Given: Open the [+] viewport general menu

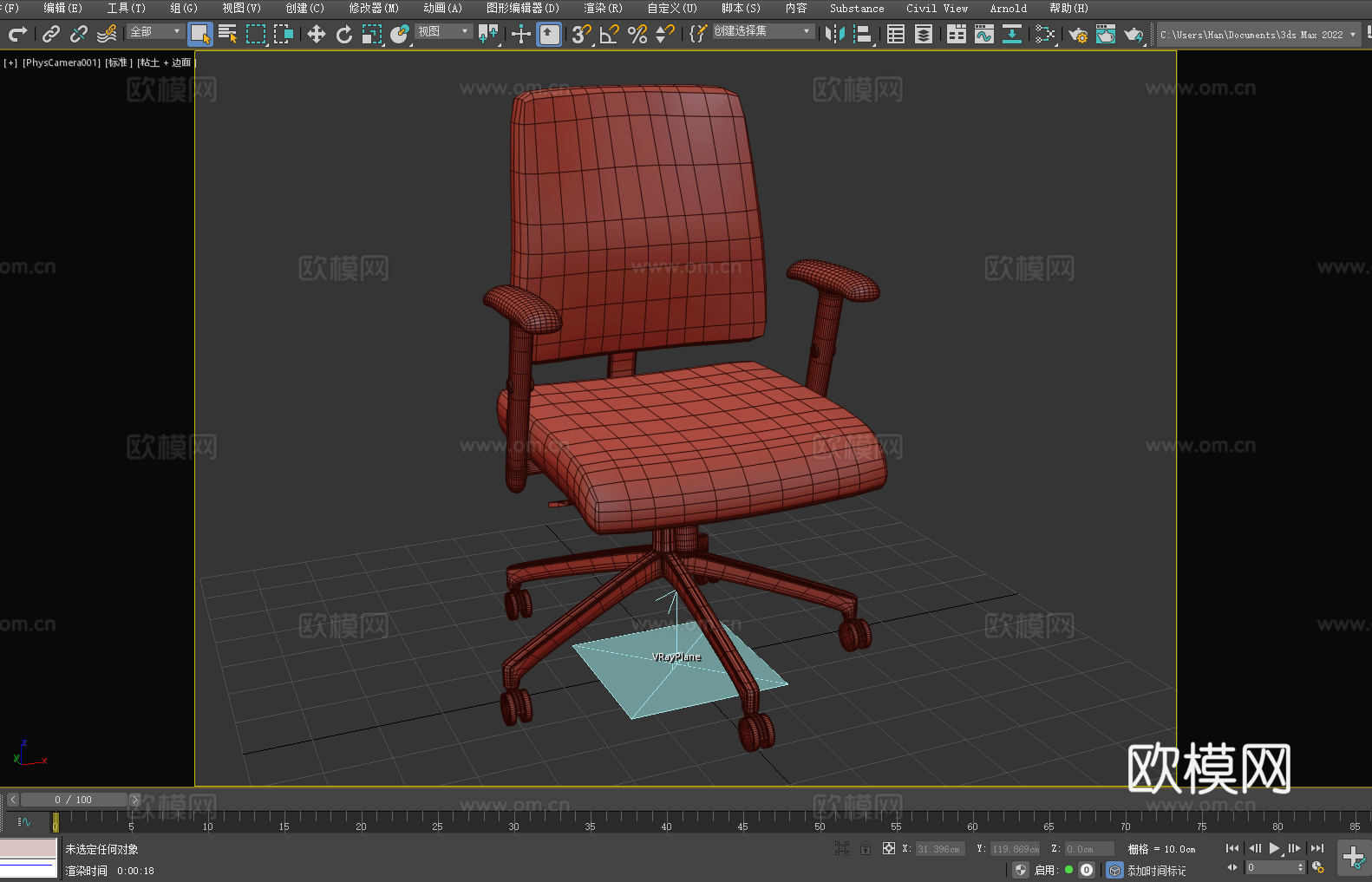Looking at the screenshot, I should click(x=10, y=62).
